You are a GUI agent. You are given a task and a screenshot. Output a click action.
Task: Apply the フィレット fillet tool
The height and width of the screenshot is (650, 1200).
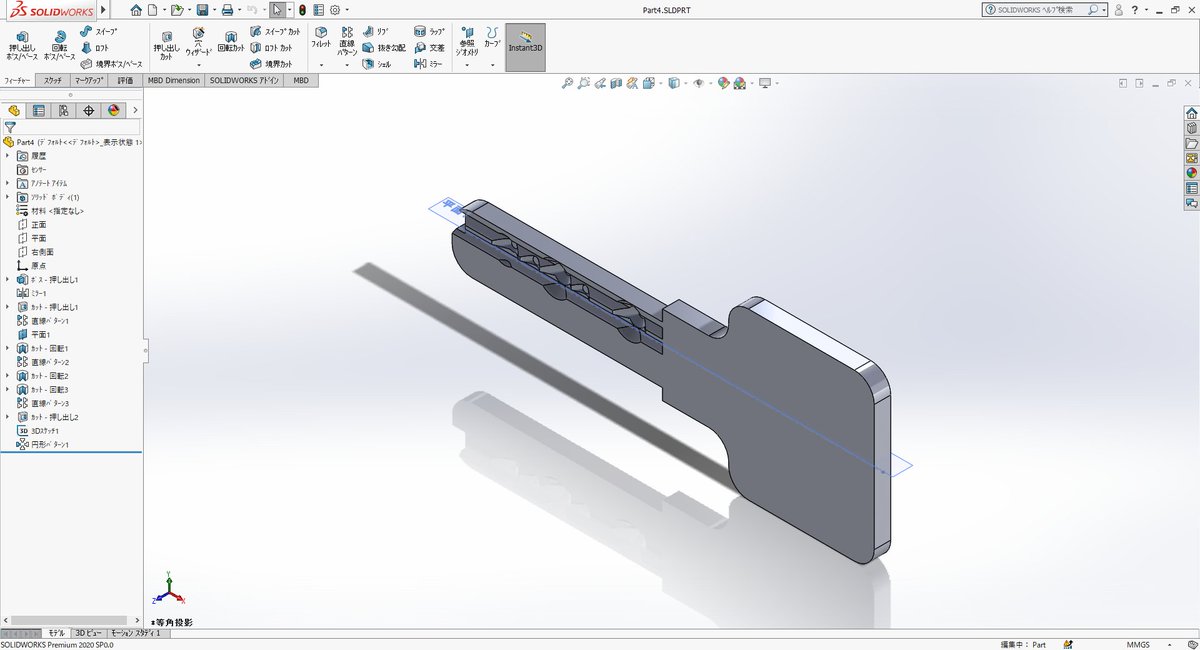(321, 38)
